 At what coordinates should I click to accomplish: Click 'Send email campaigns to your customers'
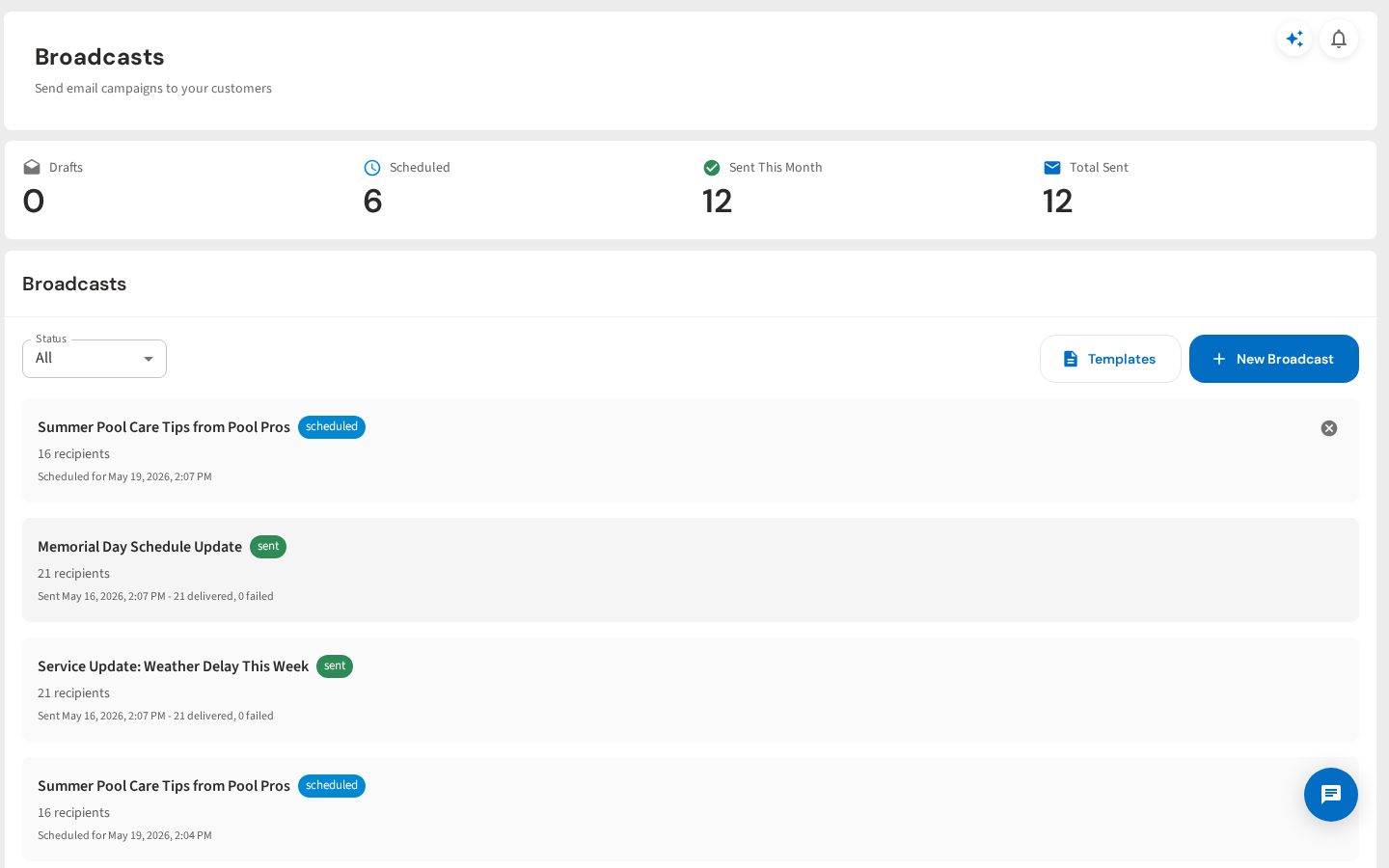(153, 89)
